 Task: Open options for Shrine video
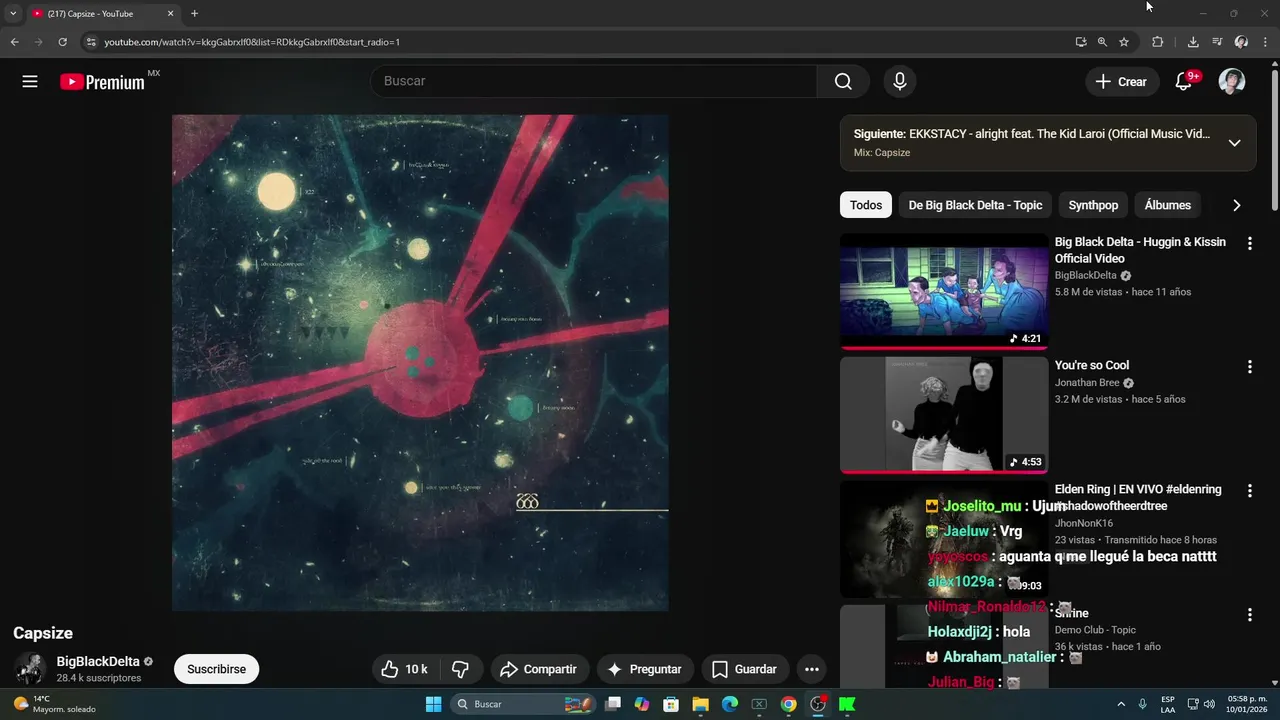(1249, 615)
